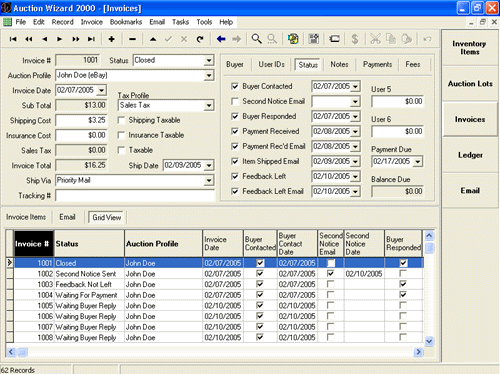Screen dimensions: 500x374
Task: Open the Tax Profile dropdown
Action: [x=209, y=106]
